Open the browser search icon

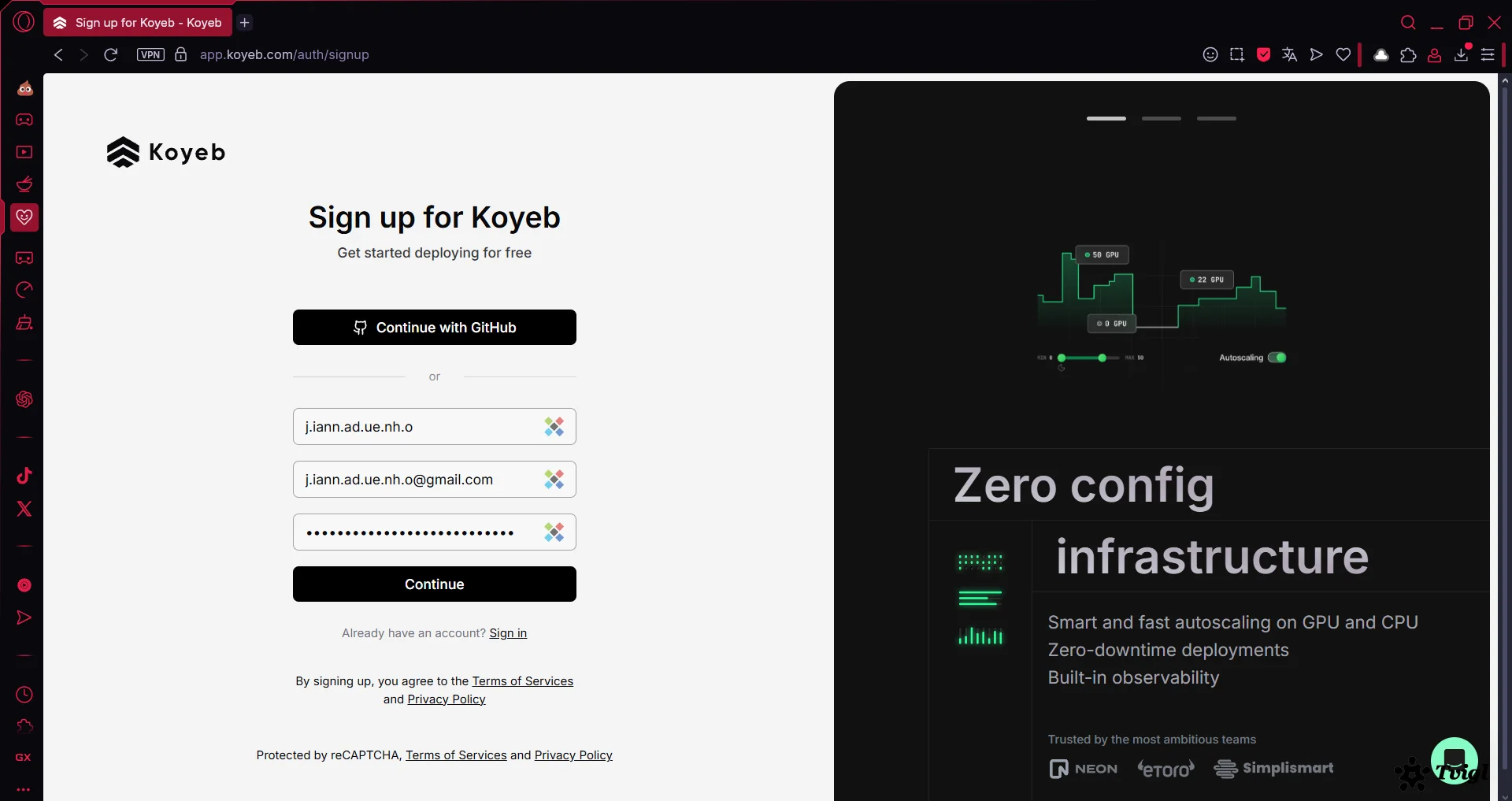point(1408,23)
